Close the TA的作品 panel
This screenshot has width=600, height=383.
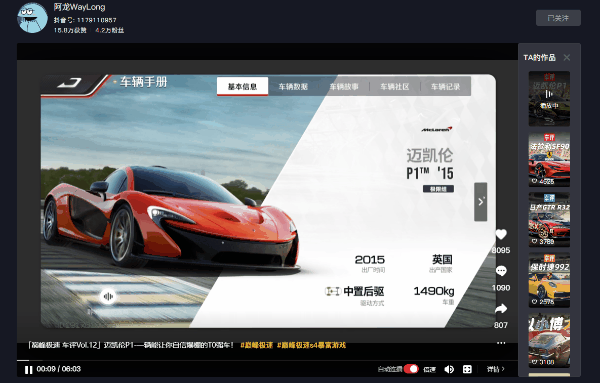(567, 57)
